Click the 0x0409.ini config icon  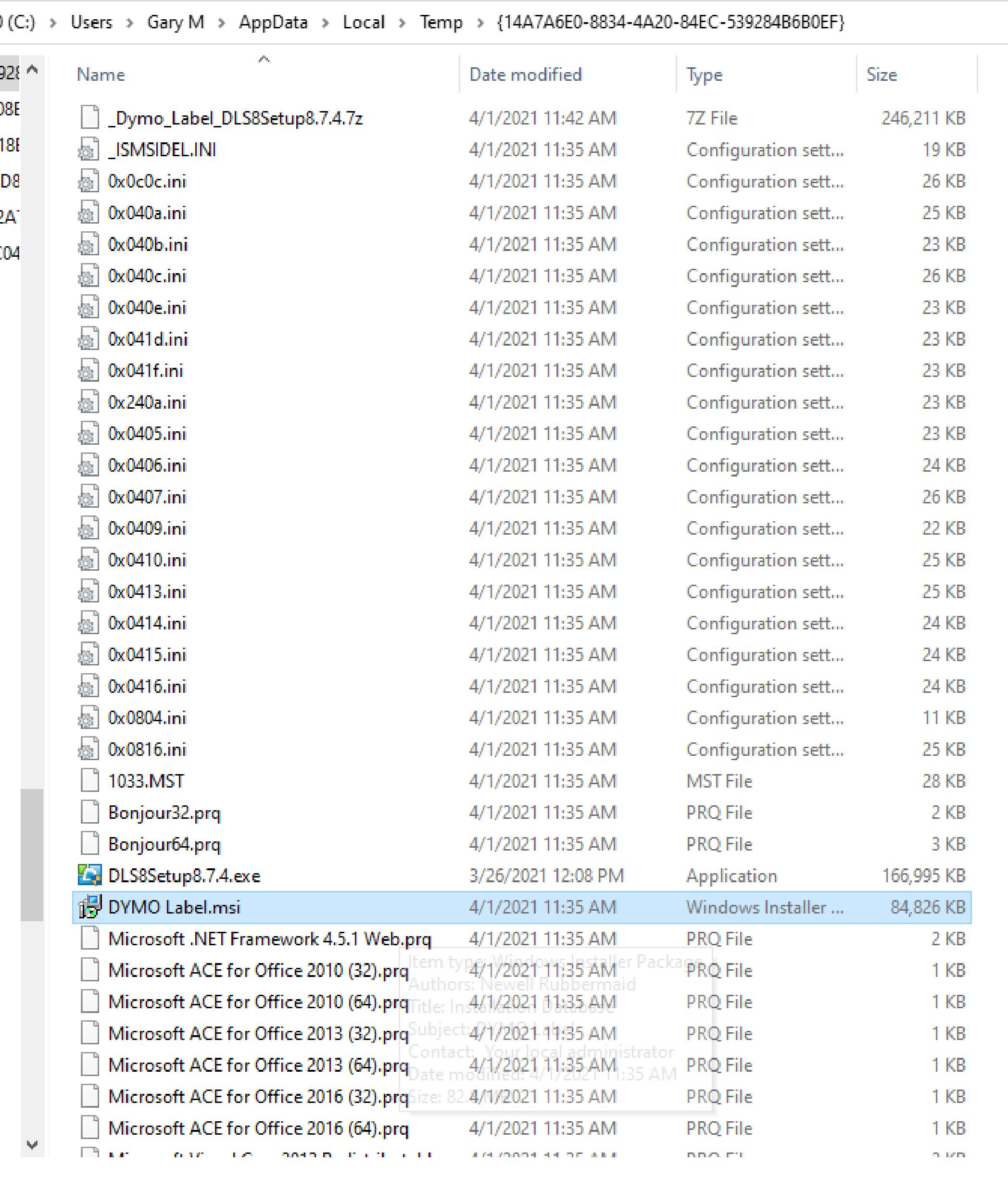[x=88, y=528]
